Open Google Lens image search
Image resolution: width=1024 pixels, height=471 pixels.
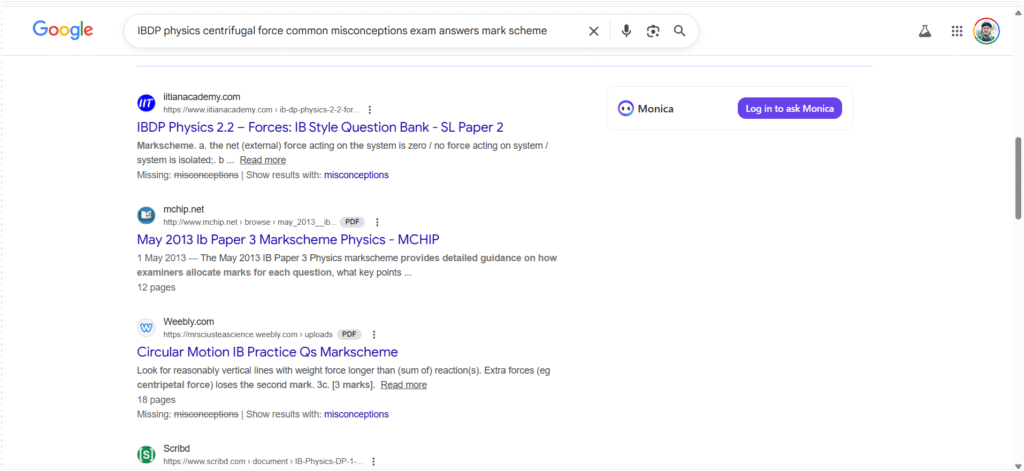[x=653, y=31]
